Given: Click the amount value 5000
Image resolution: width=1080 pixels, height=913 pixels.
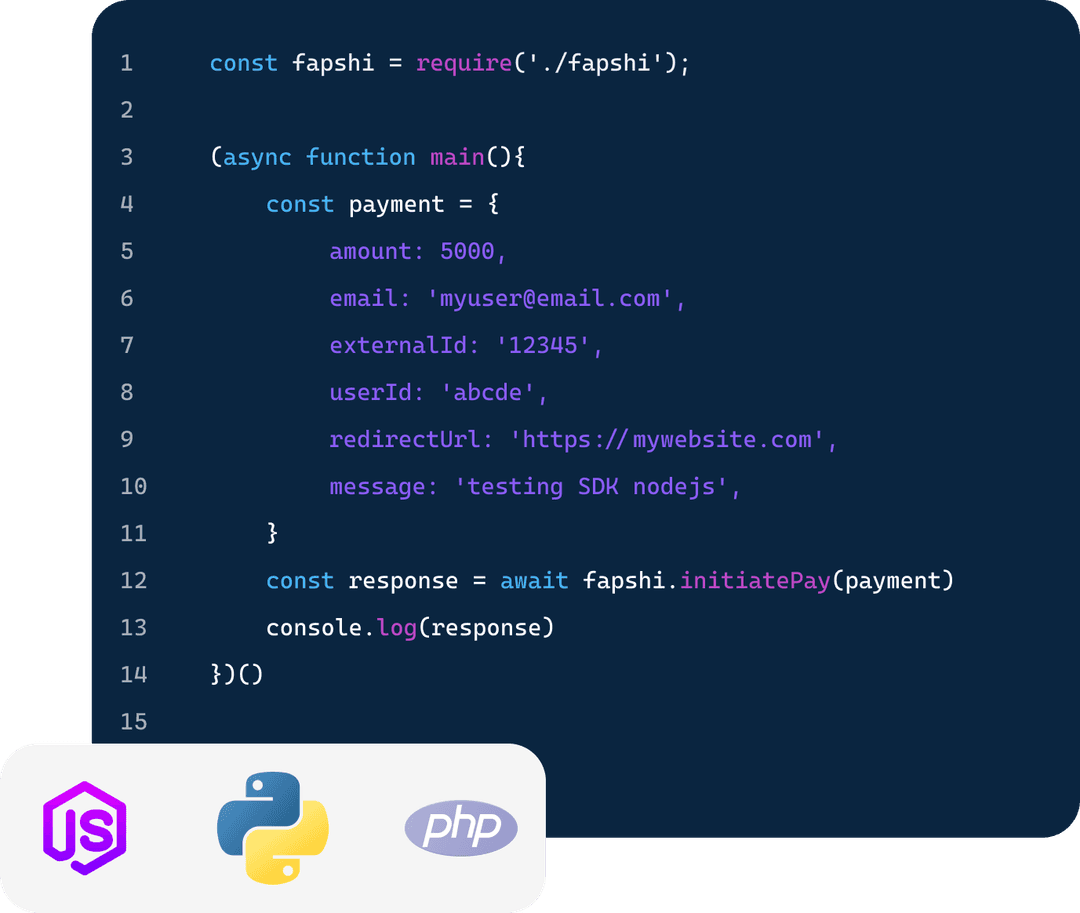Looking at the screenshot, I should click(467, 251).
